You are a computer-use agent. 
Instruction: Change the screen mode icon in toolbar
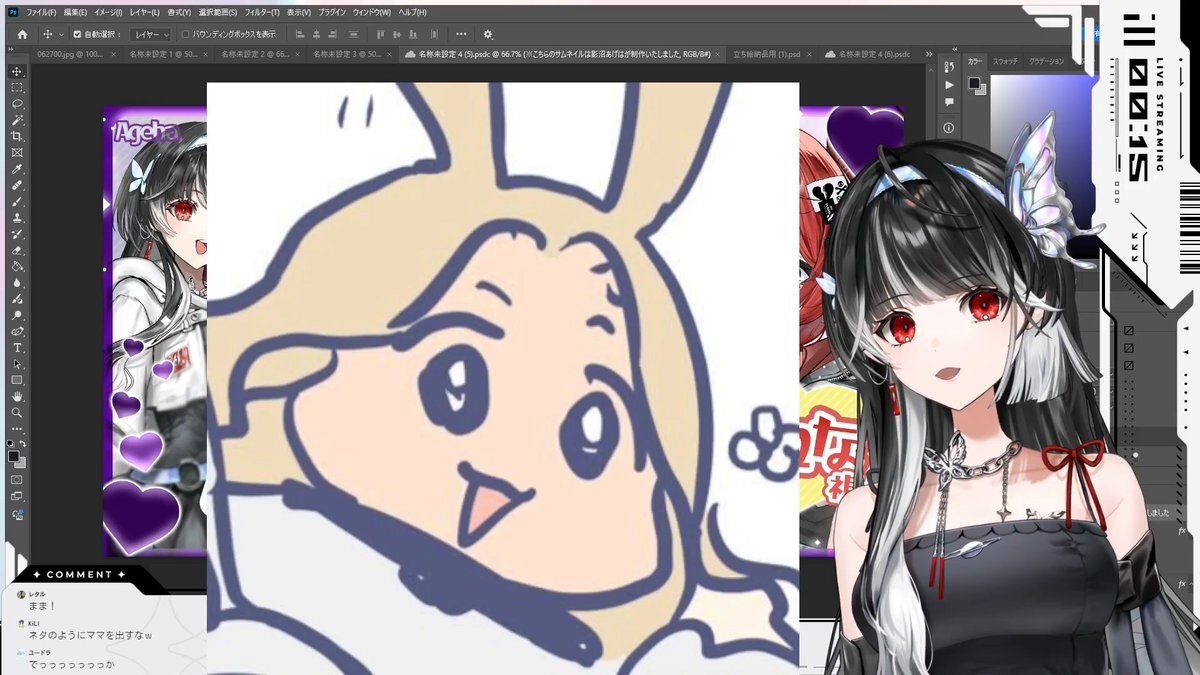point(17,496)
